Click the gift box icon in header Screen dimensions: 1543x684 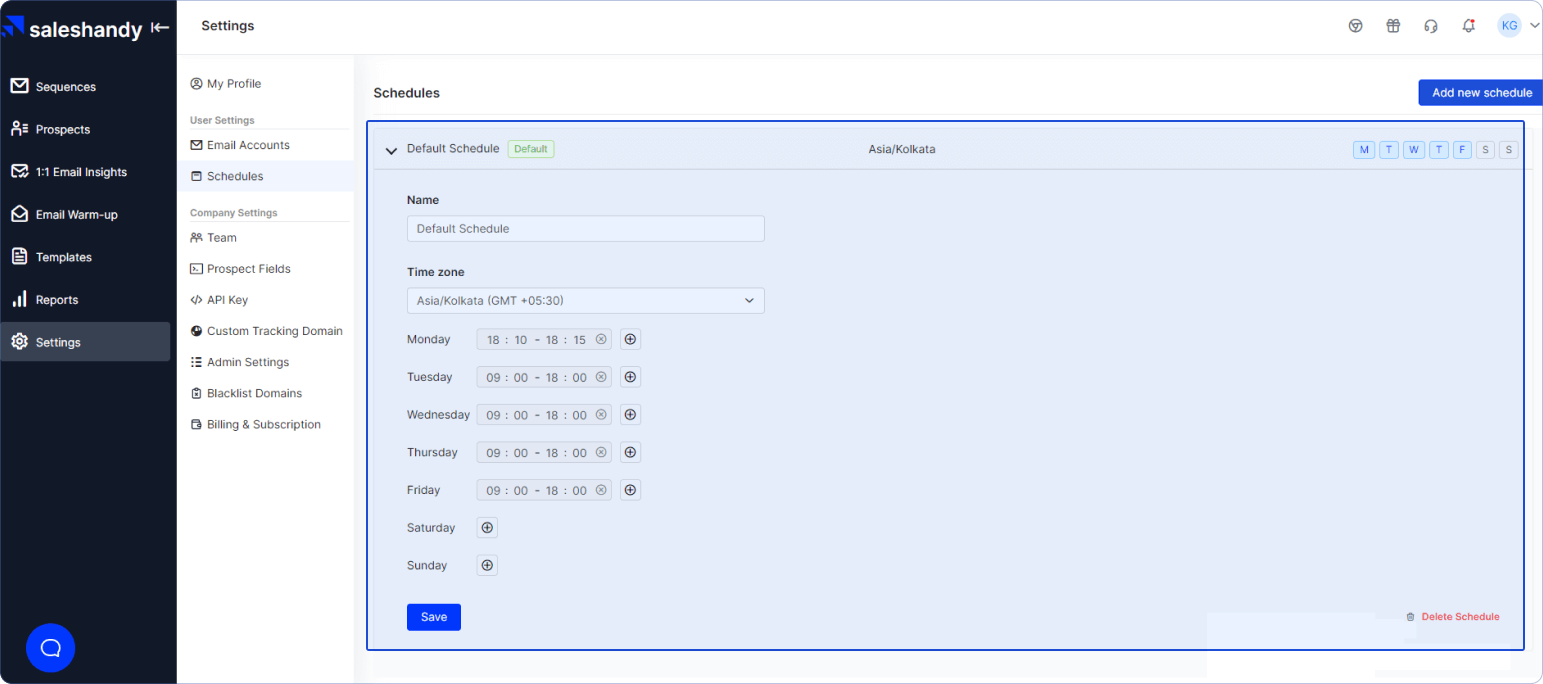click(1393, 26)
